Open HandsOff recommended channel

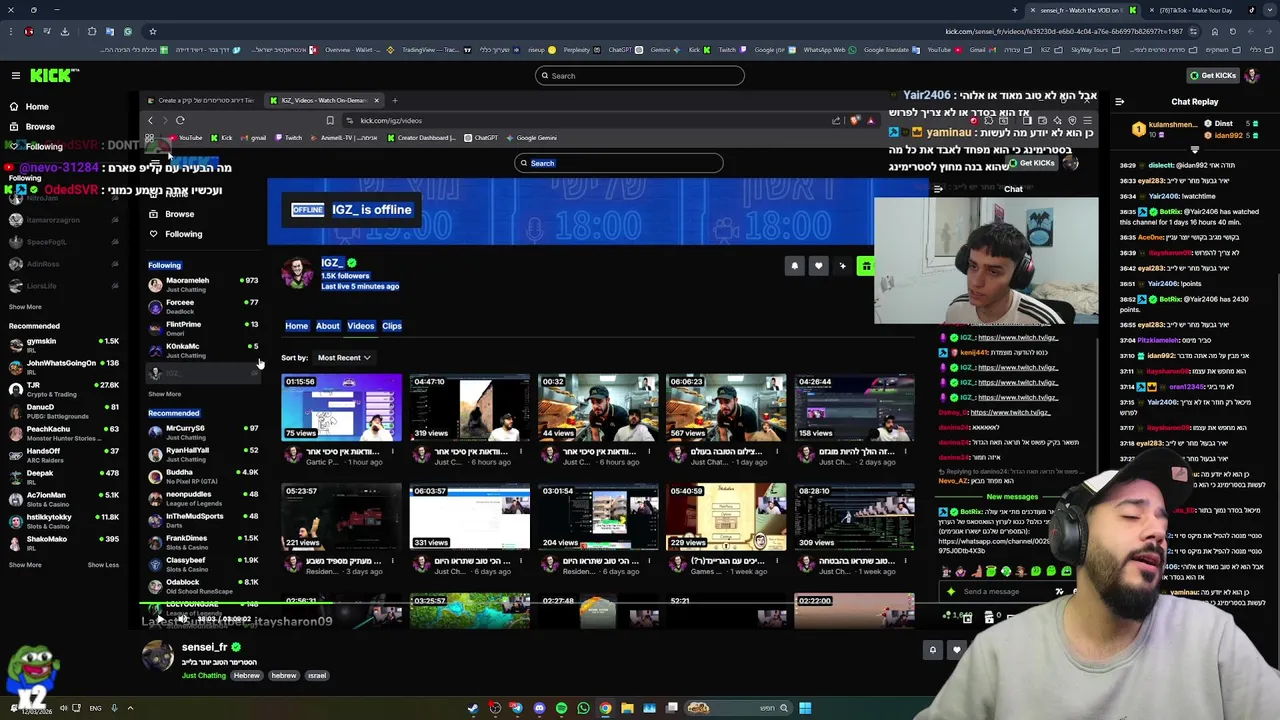(63, 455)
